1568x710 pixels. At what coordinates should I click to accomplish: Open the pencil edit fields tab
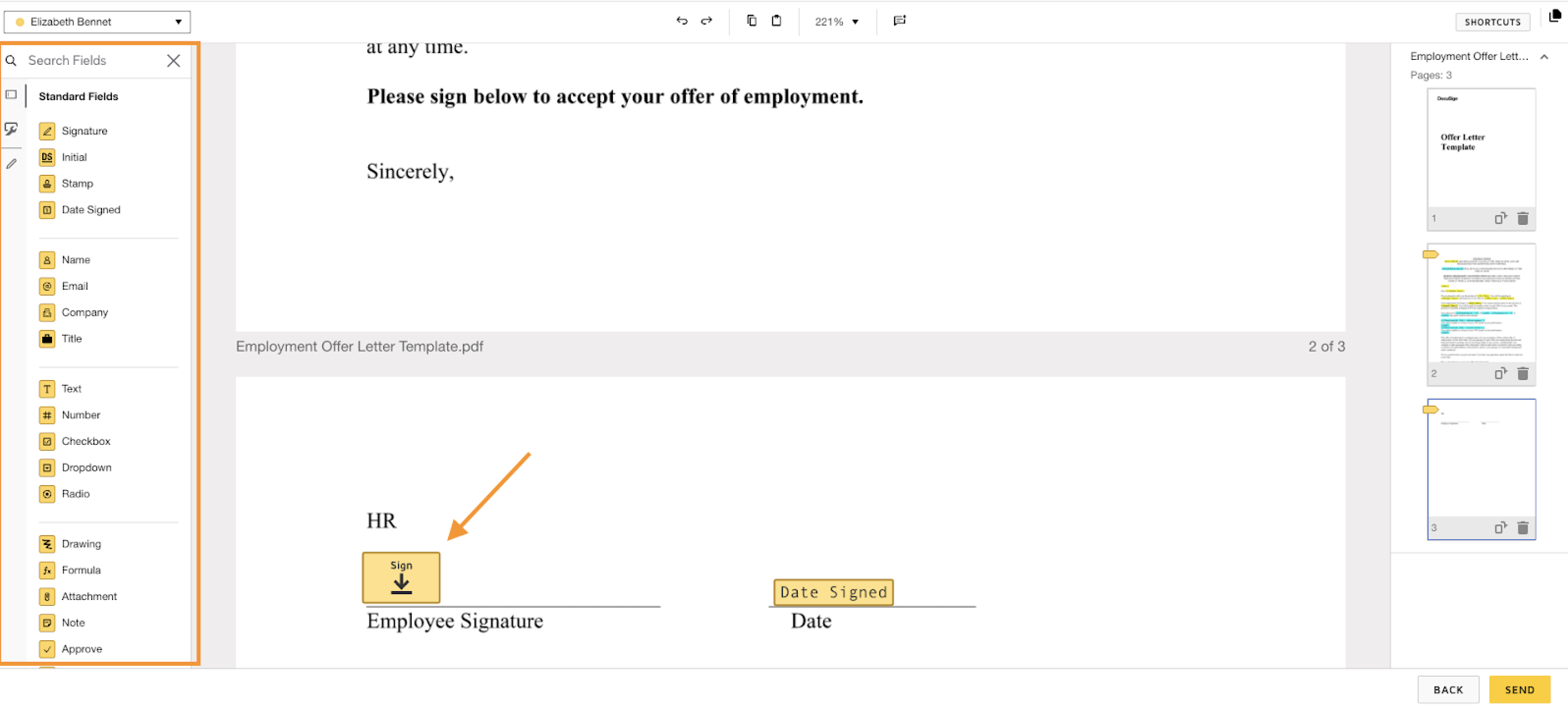click(x=11, y=164)
